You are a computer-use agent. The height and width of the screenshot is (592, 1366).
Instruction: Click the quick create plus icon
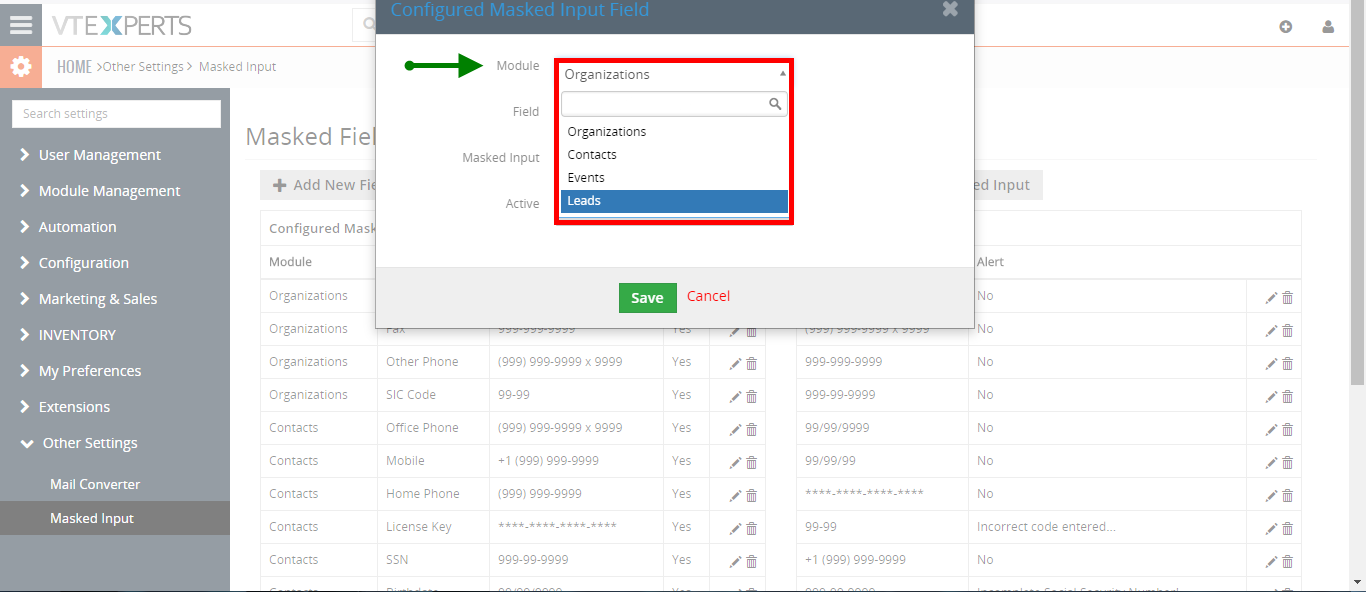[x=1286, y=27]
